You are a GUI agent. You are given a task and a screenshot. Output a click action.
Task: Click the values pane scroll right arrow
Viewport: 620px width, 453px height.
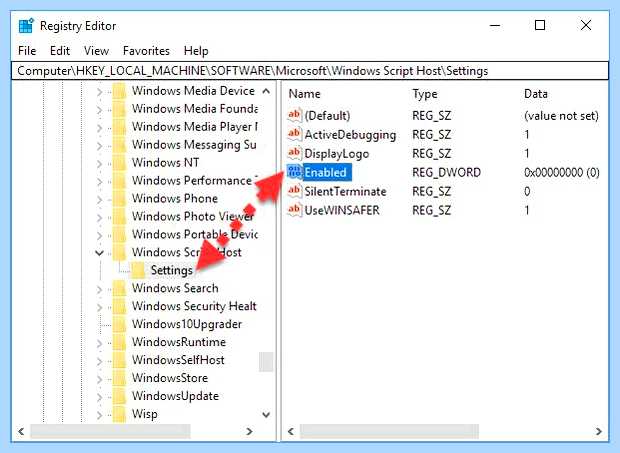(x=599, y=431)
